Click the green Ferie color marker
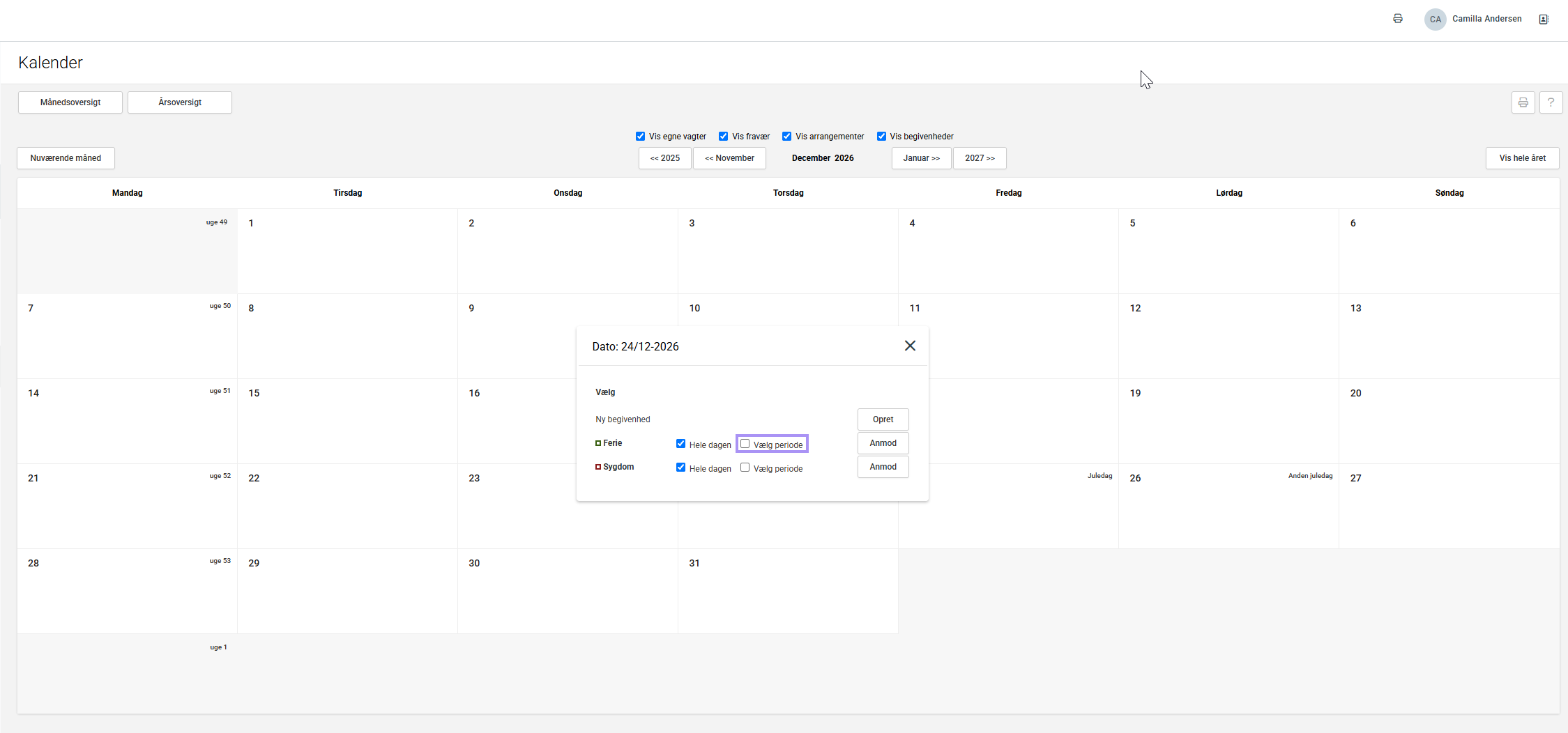Viewport: 1568px width, 733px height. click(x=598, y=443)
